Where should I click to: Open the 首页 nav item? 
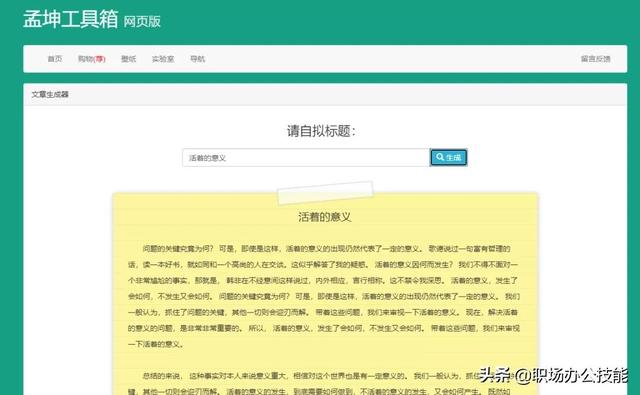click(55, 59)
